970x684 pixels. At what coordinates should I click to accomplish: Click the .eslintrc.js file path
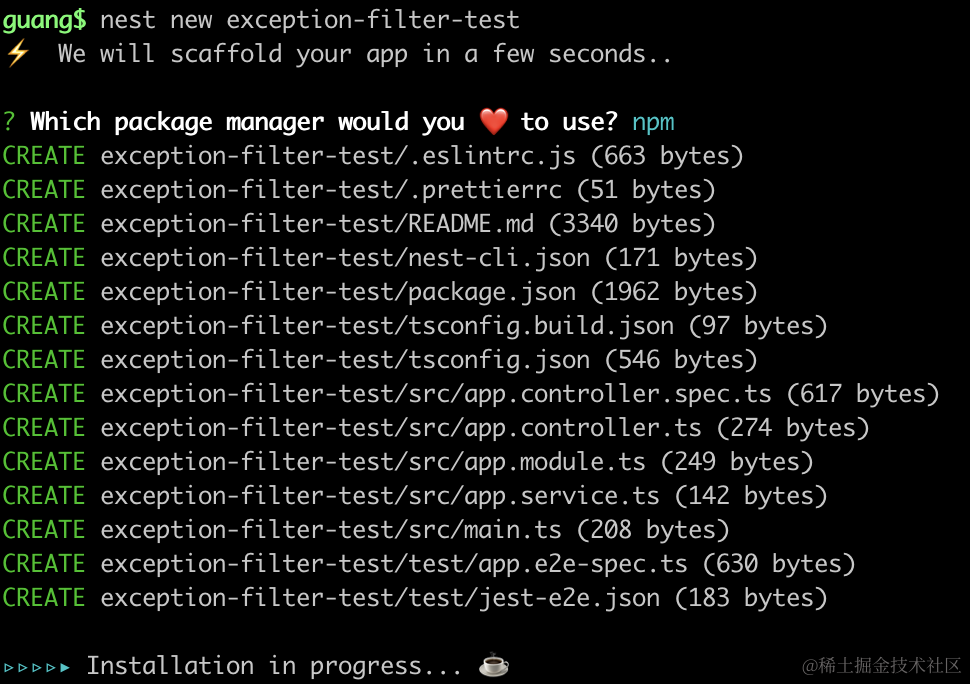click(338, 156)
